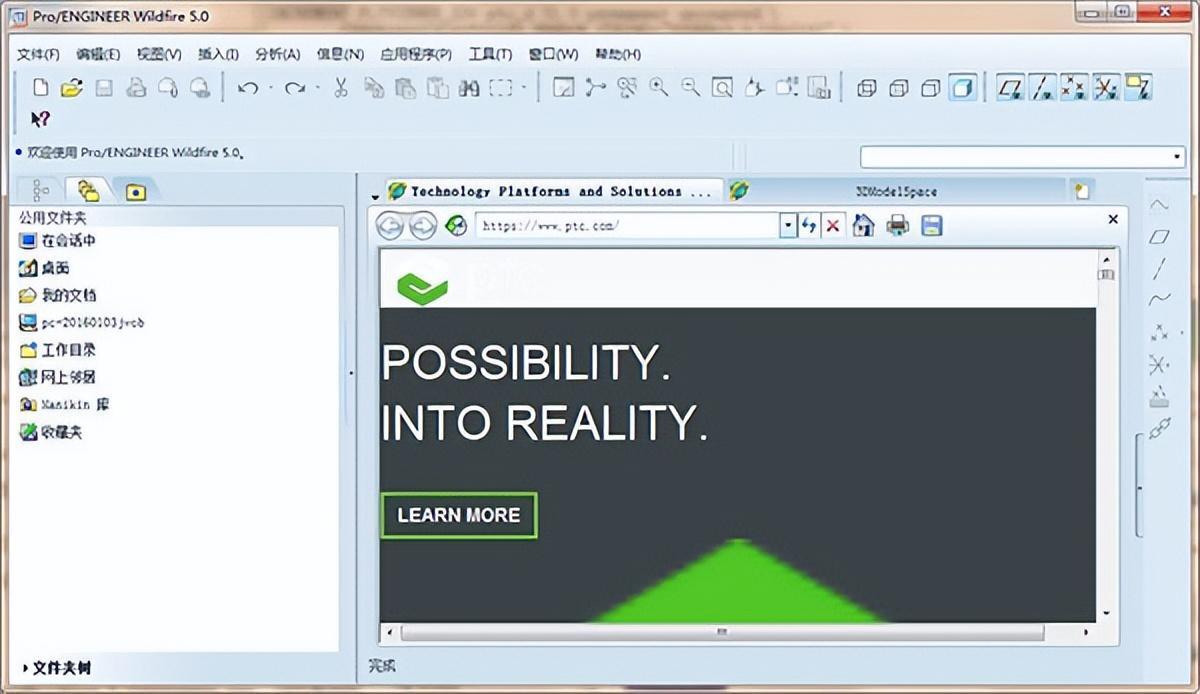
Task: Browser pane: click the Save floppy icon
Action: click(x=932, y=225)
